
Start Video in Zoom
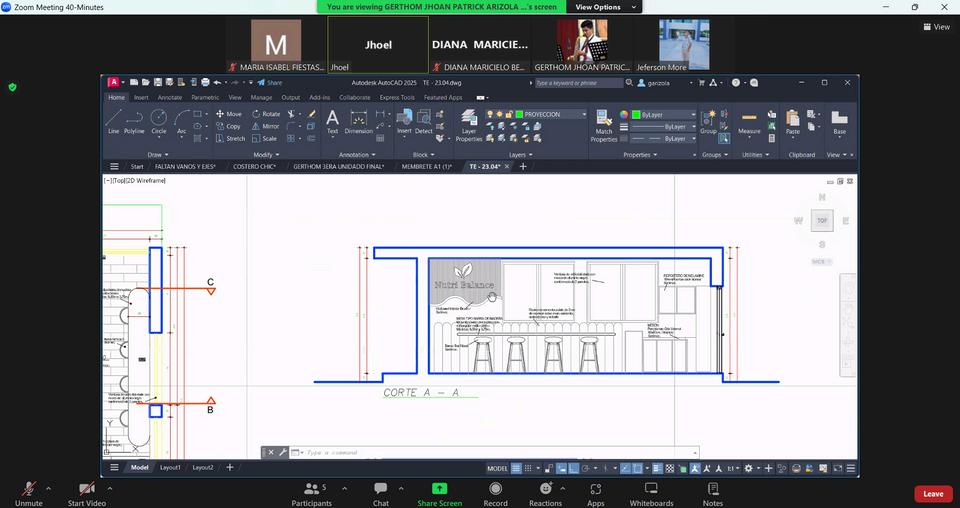(86, 495)
